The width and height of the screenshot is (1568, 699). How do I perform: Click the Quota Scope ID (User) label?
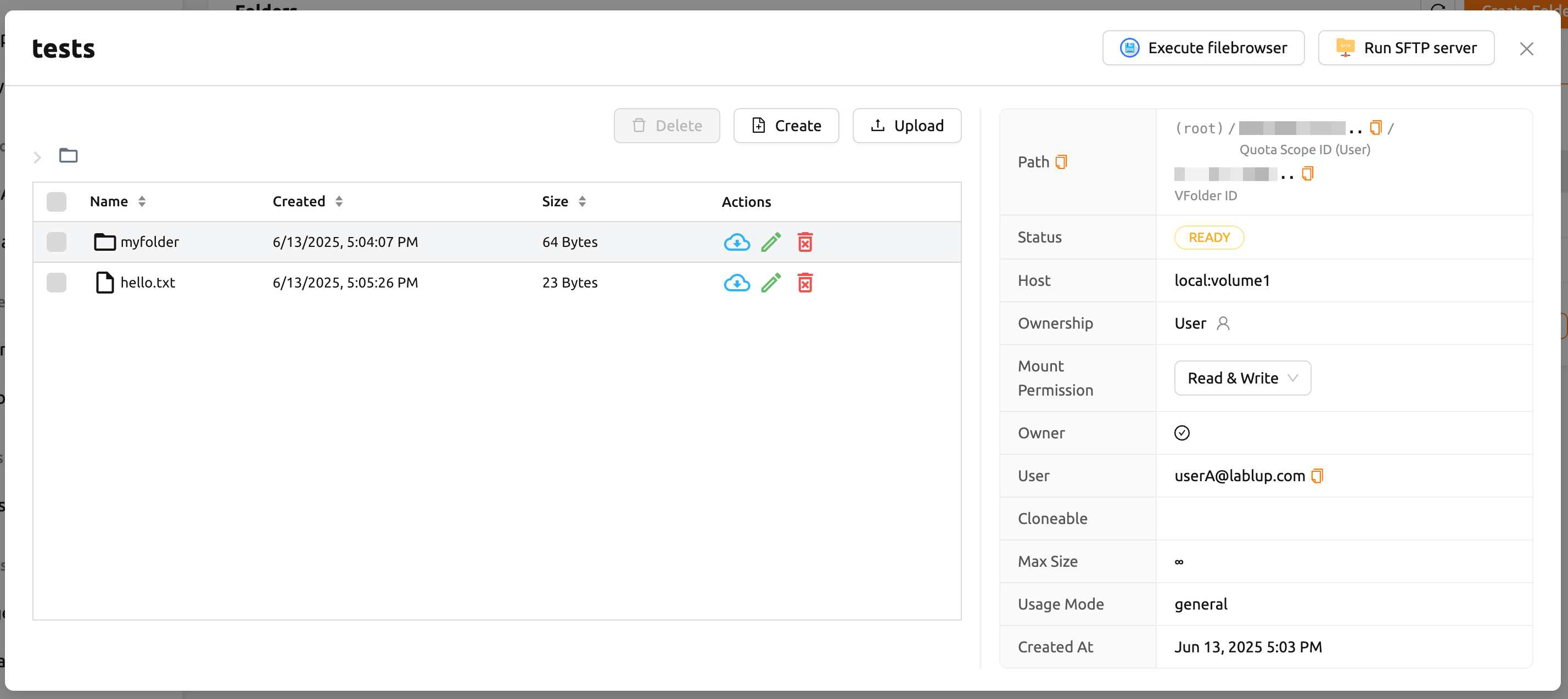[1304, 150]
